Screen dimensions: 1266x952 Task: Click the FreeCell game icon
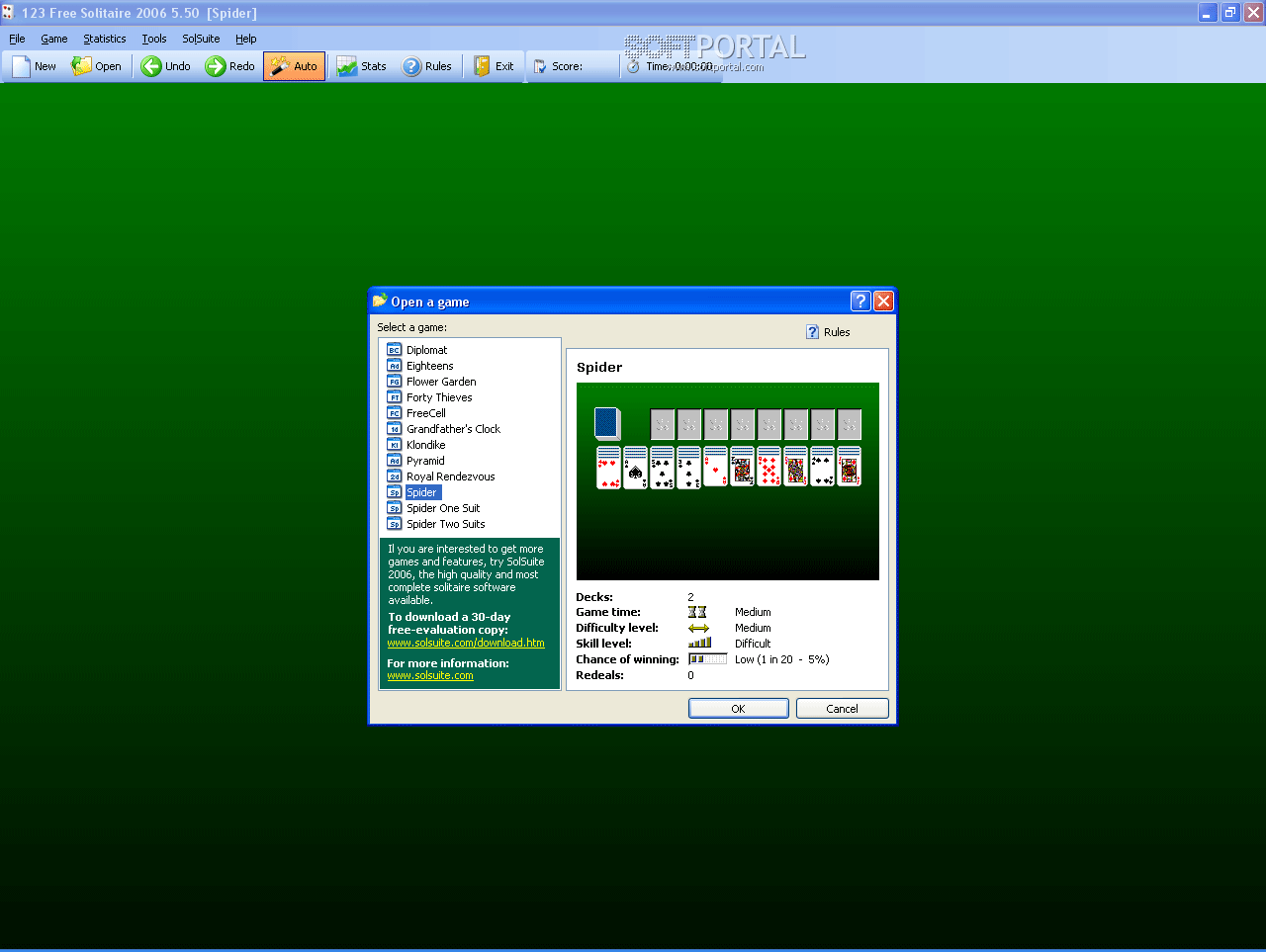pos(394,413)
